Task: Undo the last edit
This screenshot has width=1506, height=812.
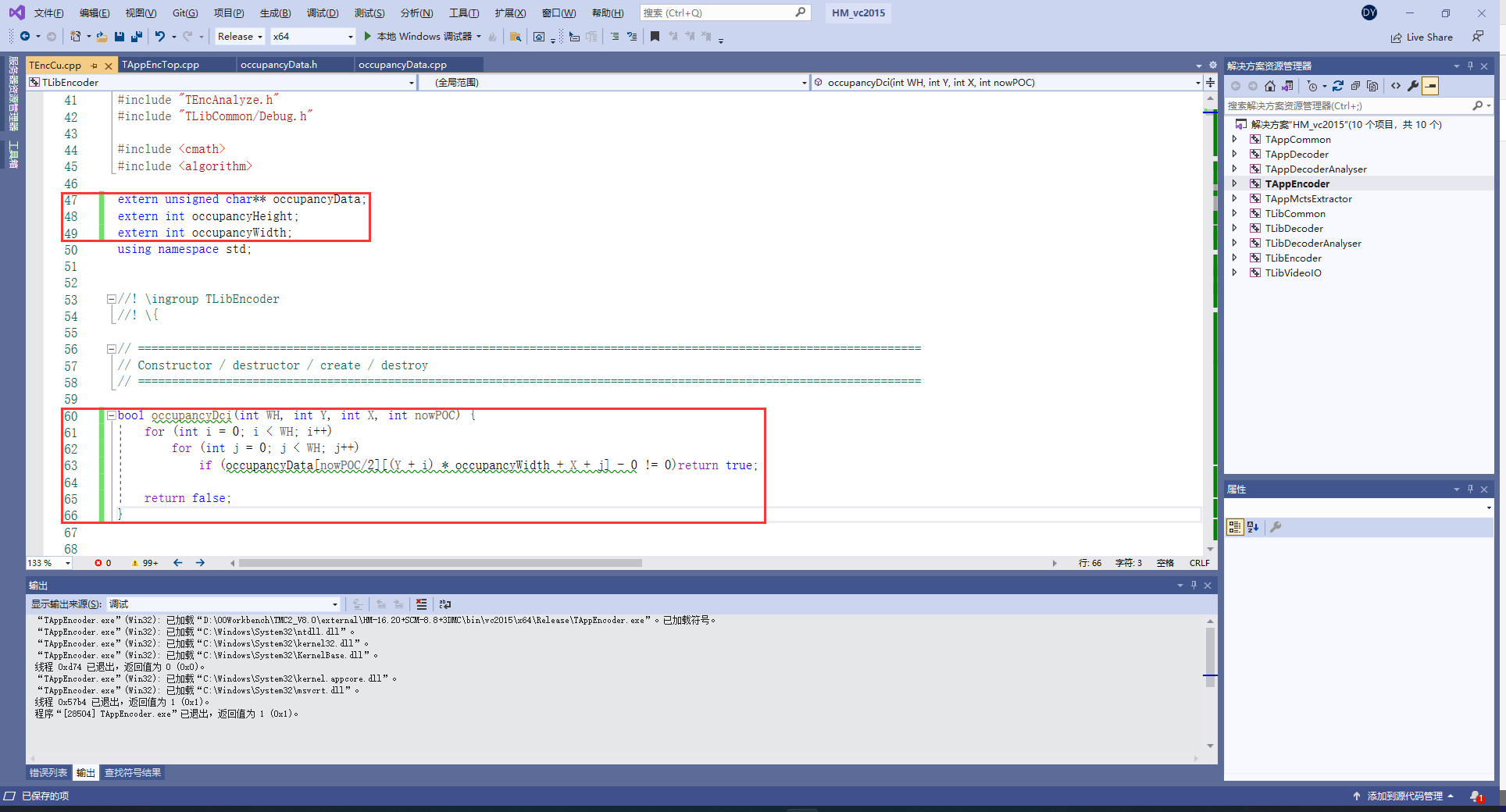Action: coord(159,36)
